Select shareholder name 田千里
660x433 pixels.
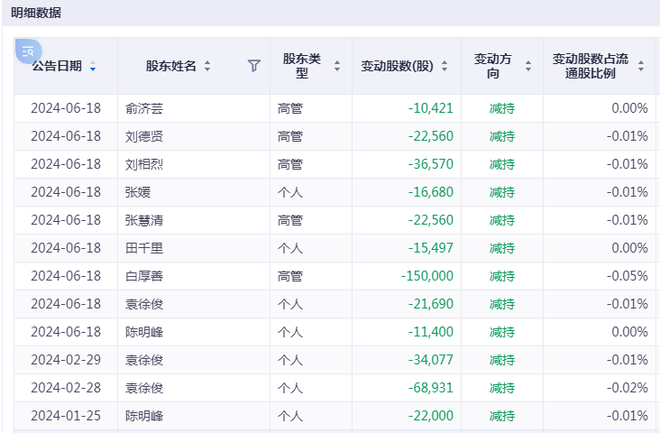[145, 248]
